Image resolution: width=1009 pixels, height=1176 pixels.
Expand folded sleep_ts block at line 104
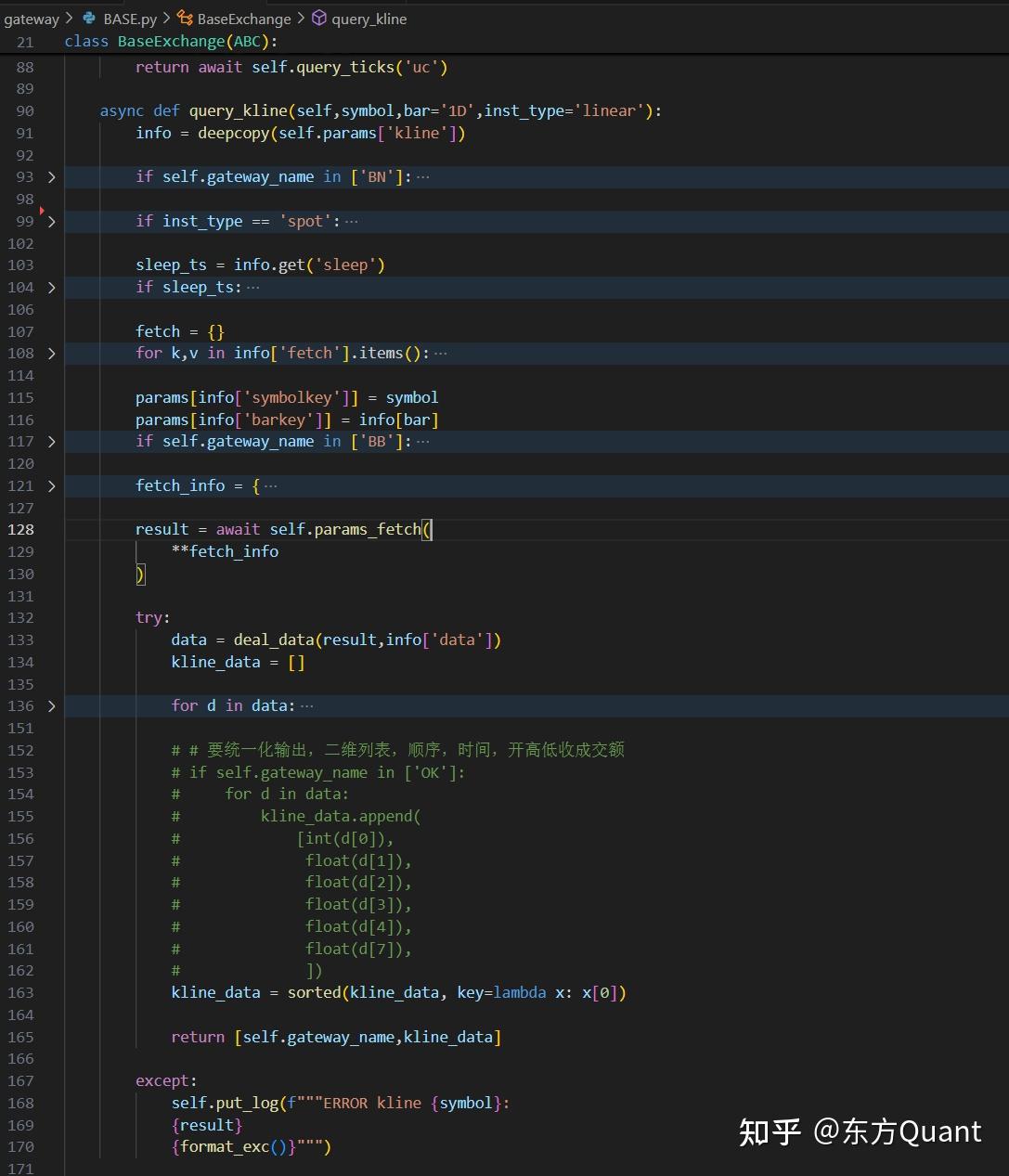[x=51, y=288]
